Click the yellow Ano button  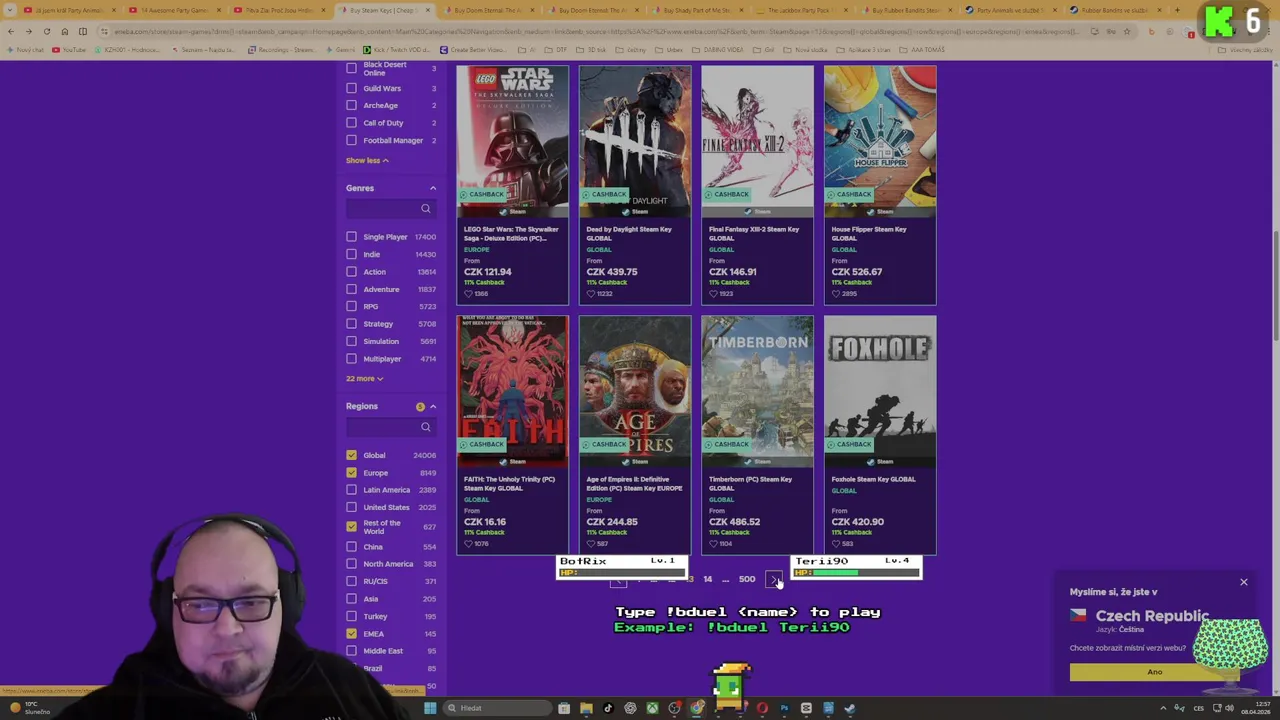pos(1154,672)
